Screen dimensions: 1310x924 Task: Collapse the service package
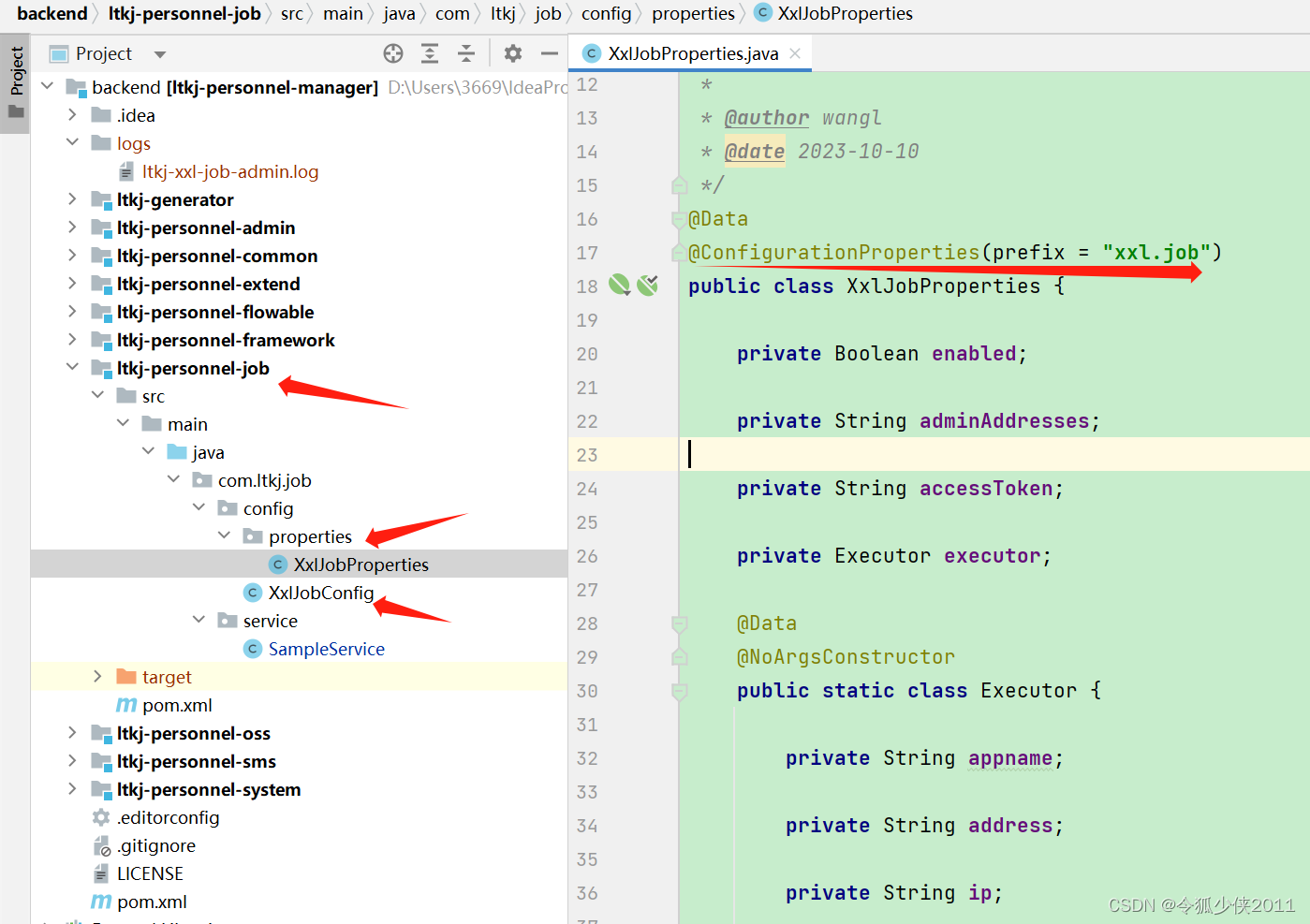pyautogui.click(x=199, y=620)
